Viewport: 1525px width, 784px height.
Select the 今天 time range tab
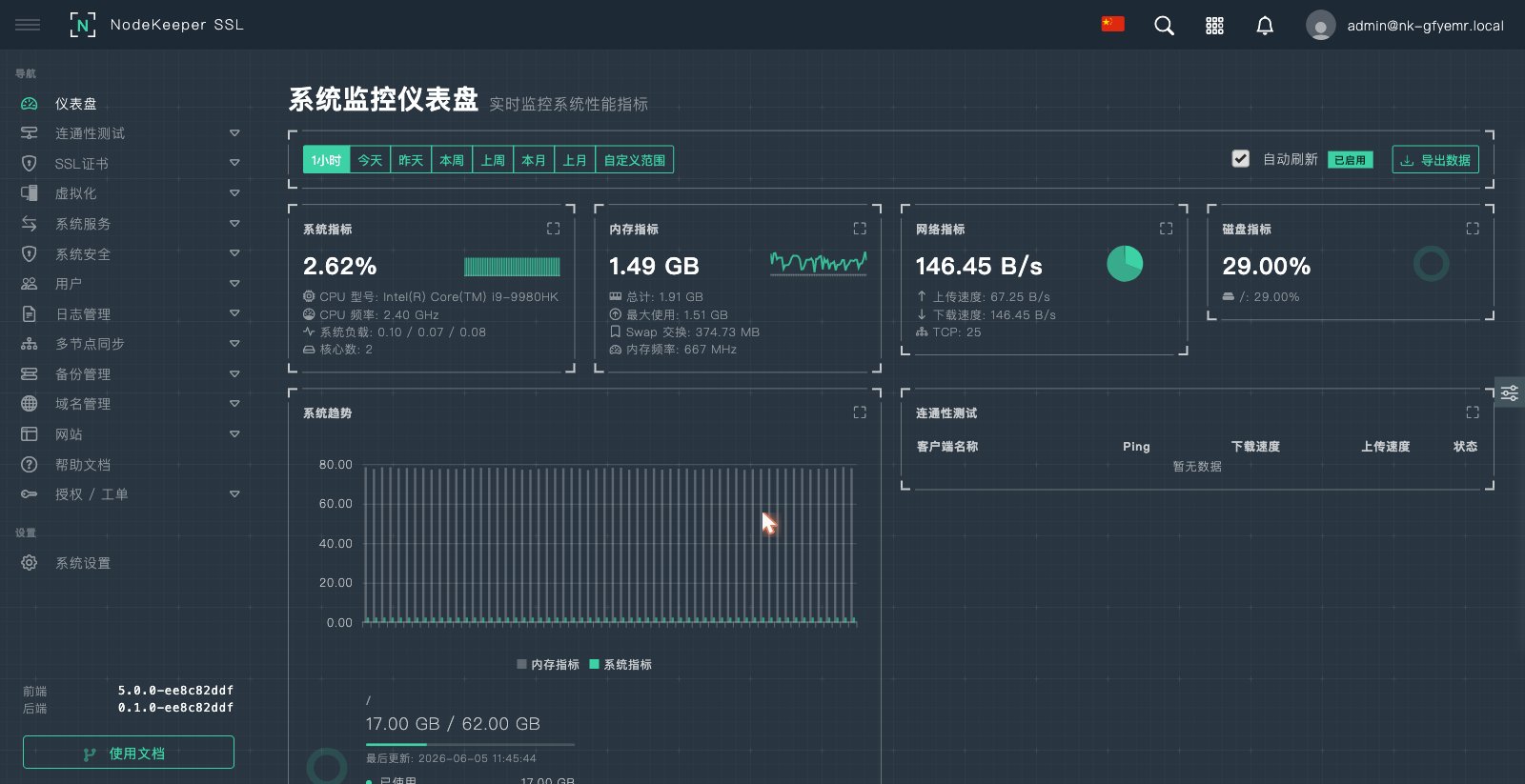(x=370, y=160)
